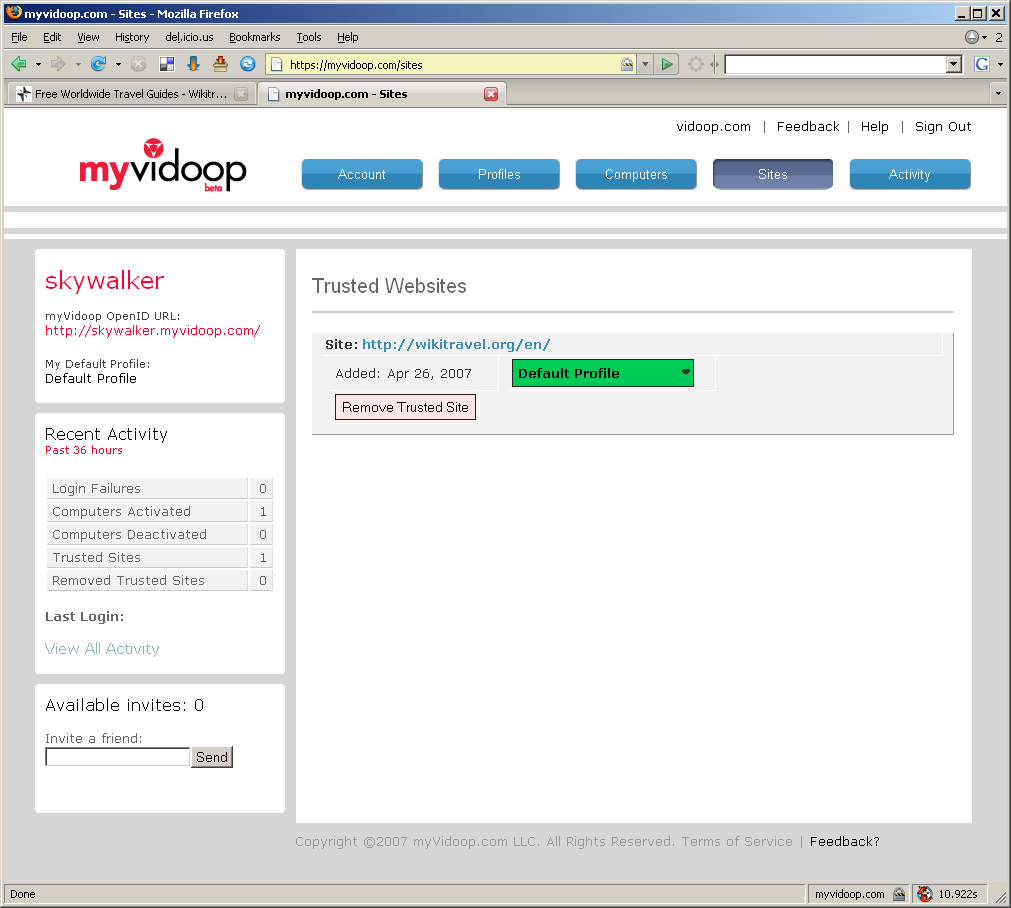Open the Forward button history dropdown arrow
Image resolution: width=1011 pixels, height=908 pixels.
click(x=78, y=64)
